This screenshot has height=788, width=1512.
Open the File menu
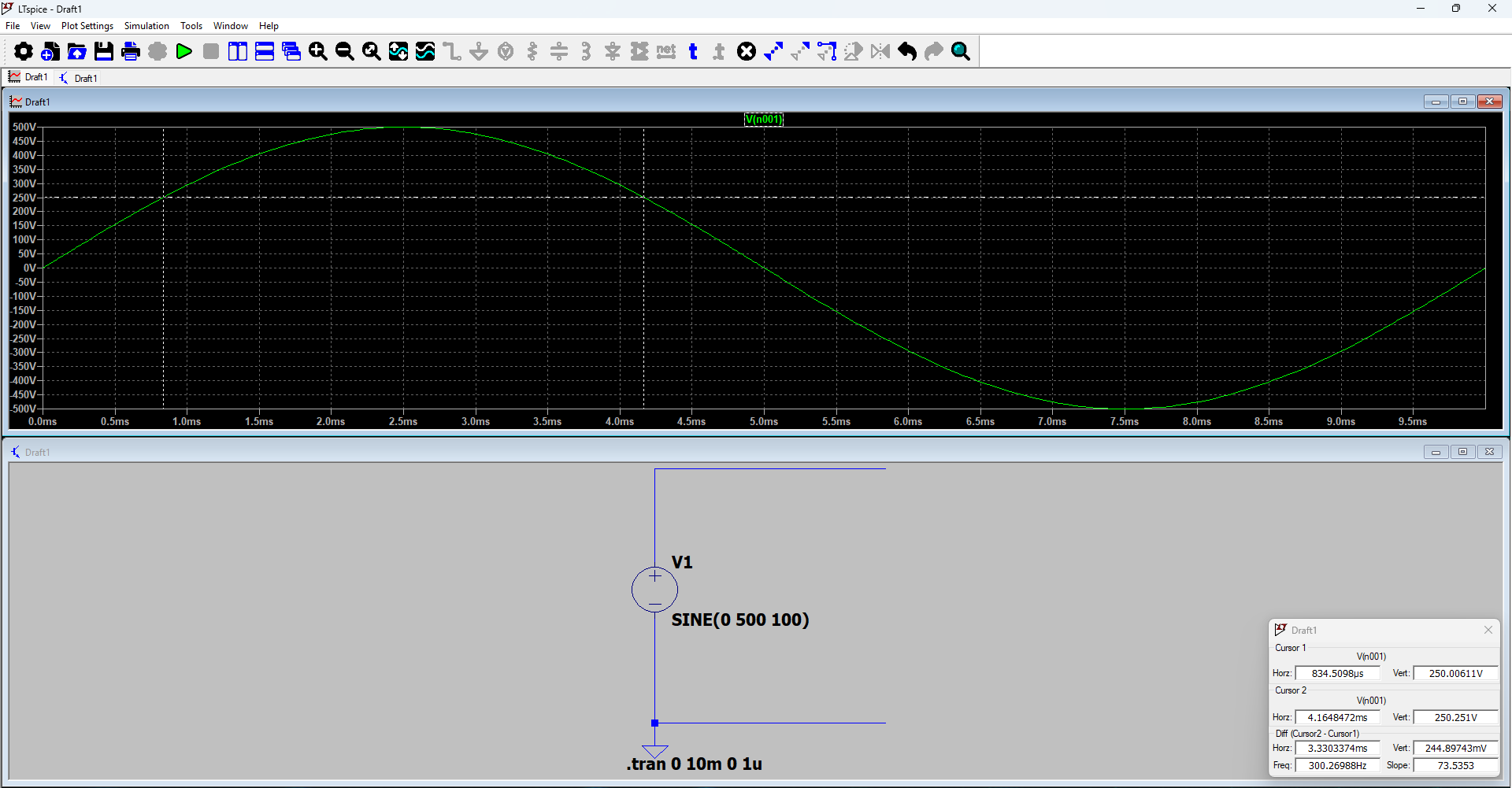coord(13,26)
